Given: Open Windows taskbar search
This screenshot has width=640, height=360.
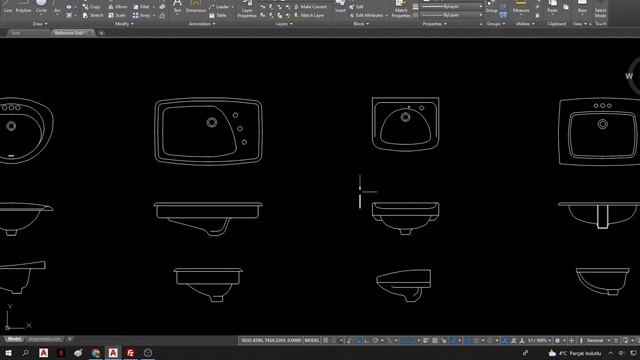Looking at the screenshot, I should click(26, 353).
